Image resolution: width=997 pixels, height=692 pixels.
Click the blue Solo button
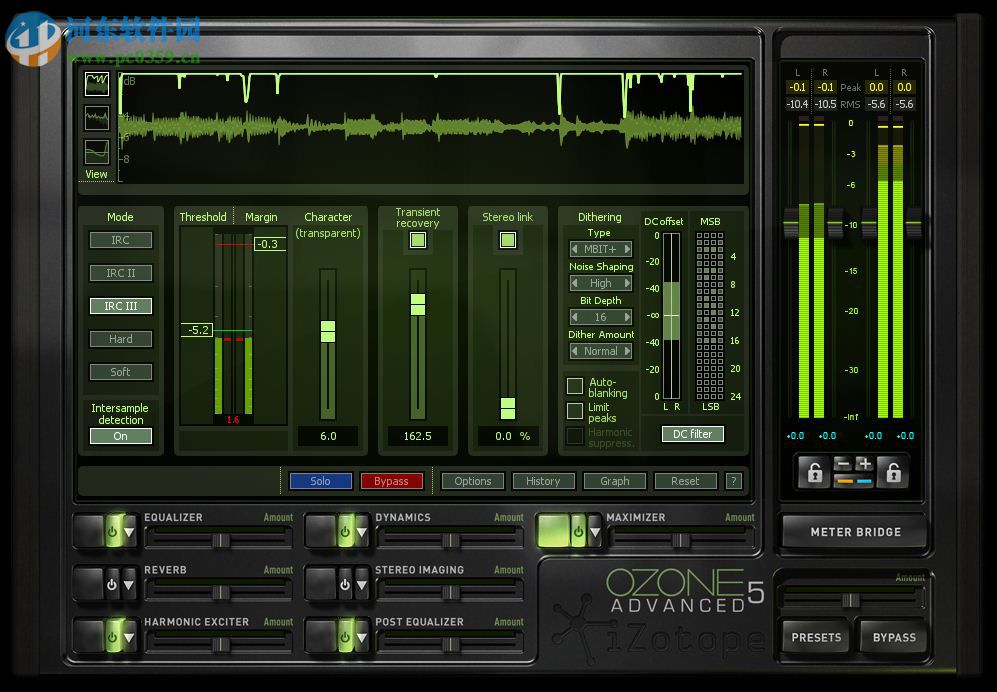coord(320,481)
